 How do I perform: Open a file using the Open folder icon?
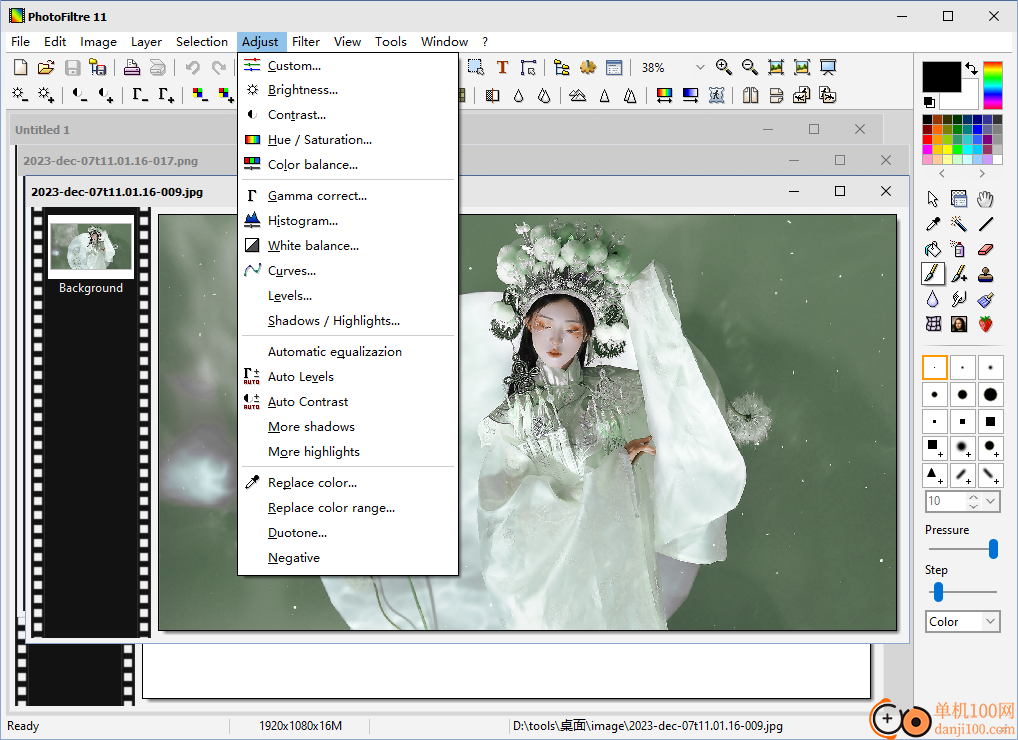tap(46, 68)
